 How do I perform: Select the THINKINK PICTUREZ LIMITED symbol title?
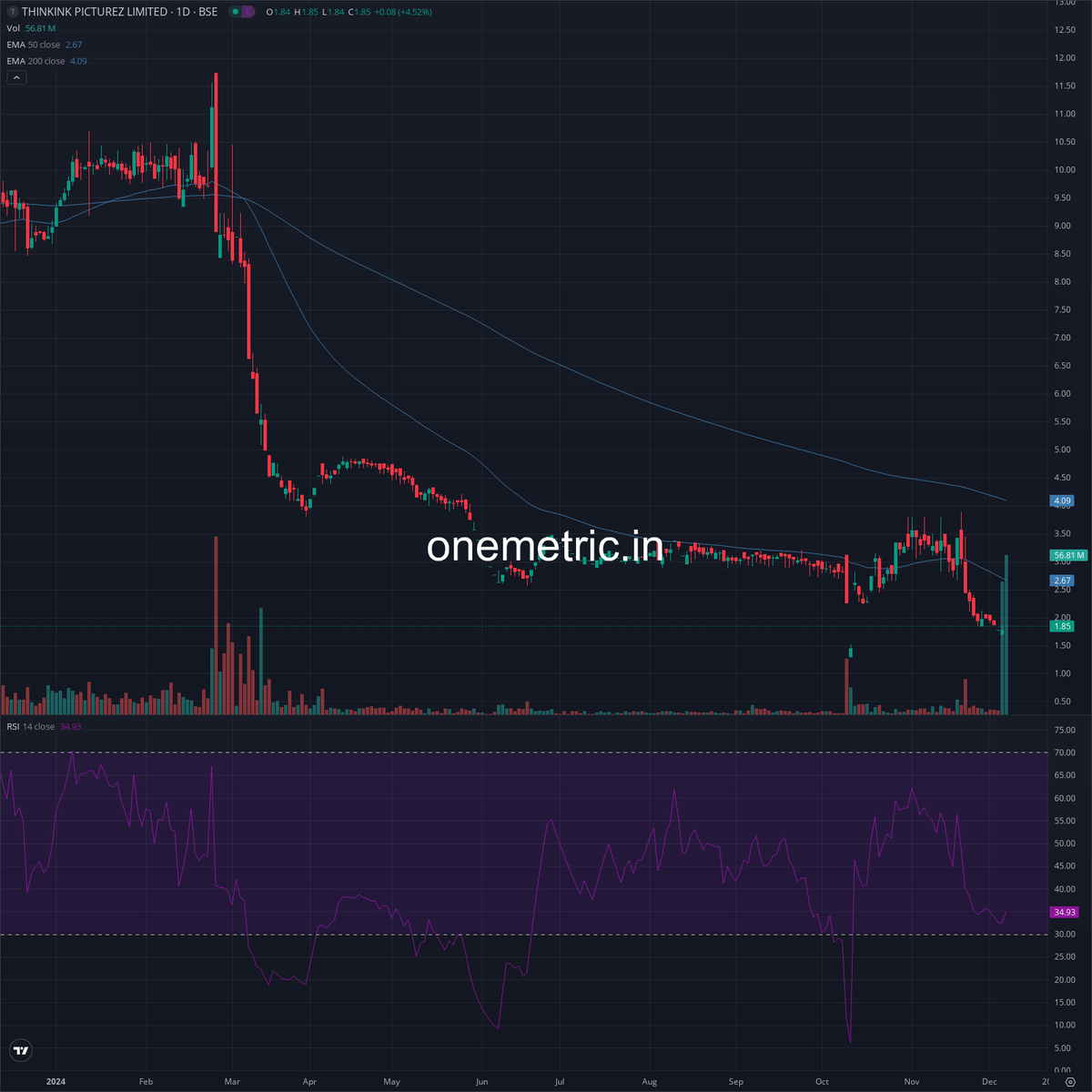[95, 12]
